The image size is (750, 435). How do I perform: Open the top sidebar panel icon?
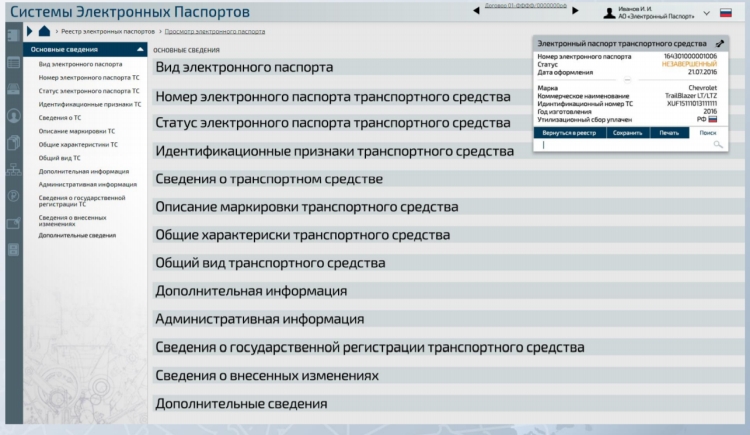tap(13, 35)
